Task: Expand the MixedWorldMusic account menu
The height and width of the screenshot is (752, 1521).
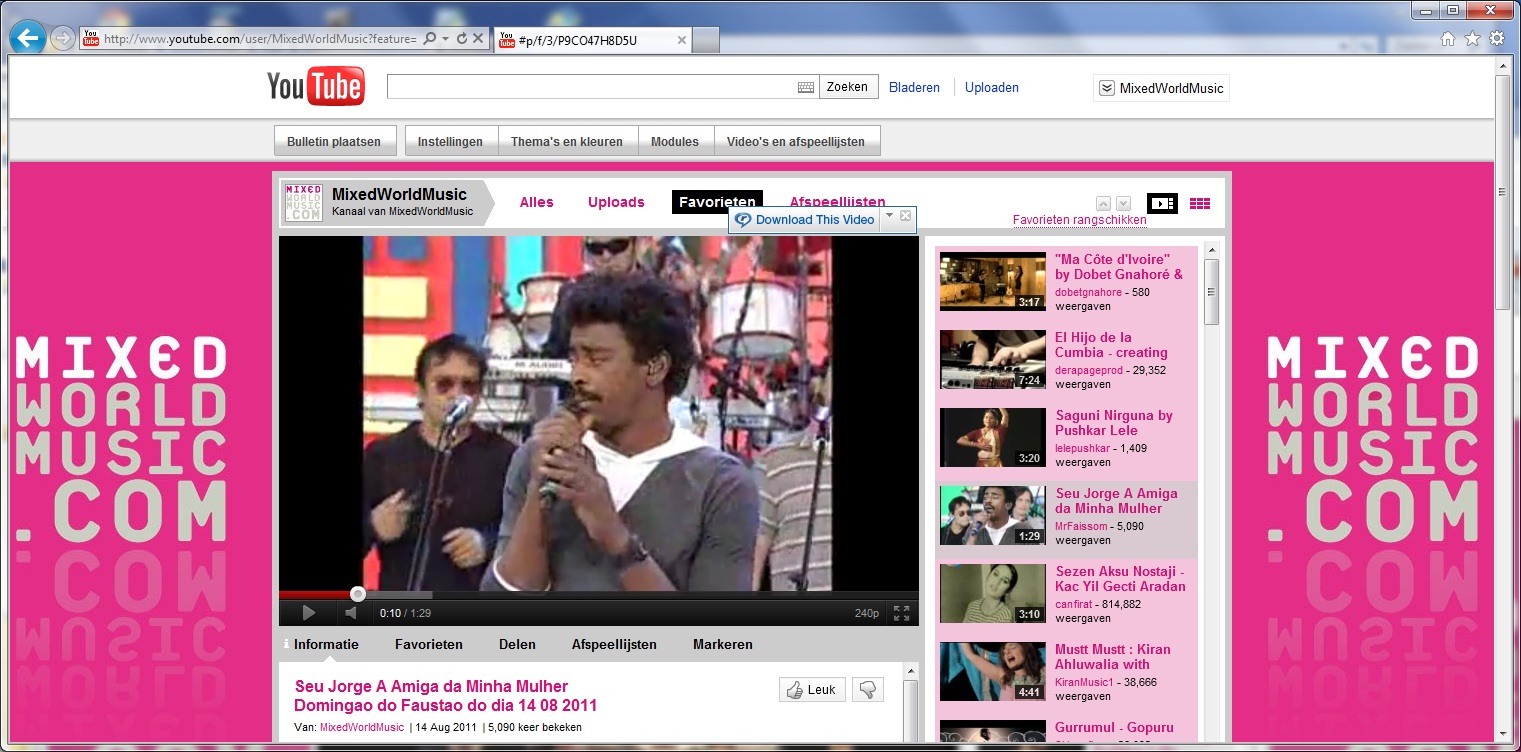Action: coord(1161,88)
